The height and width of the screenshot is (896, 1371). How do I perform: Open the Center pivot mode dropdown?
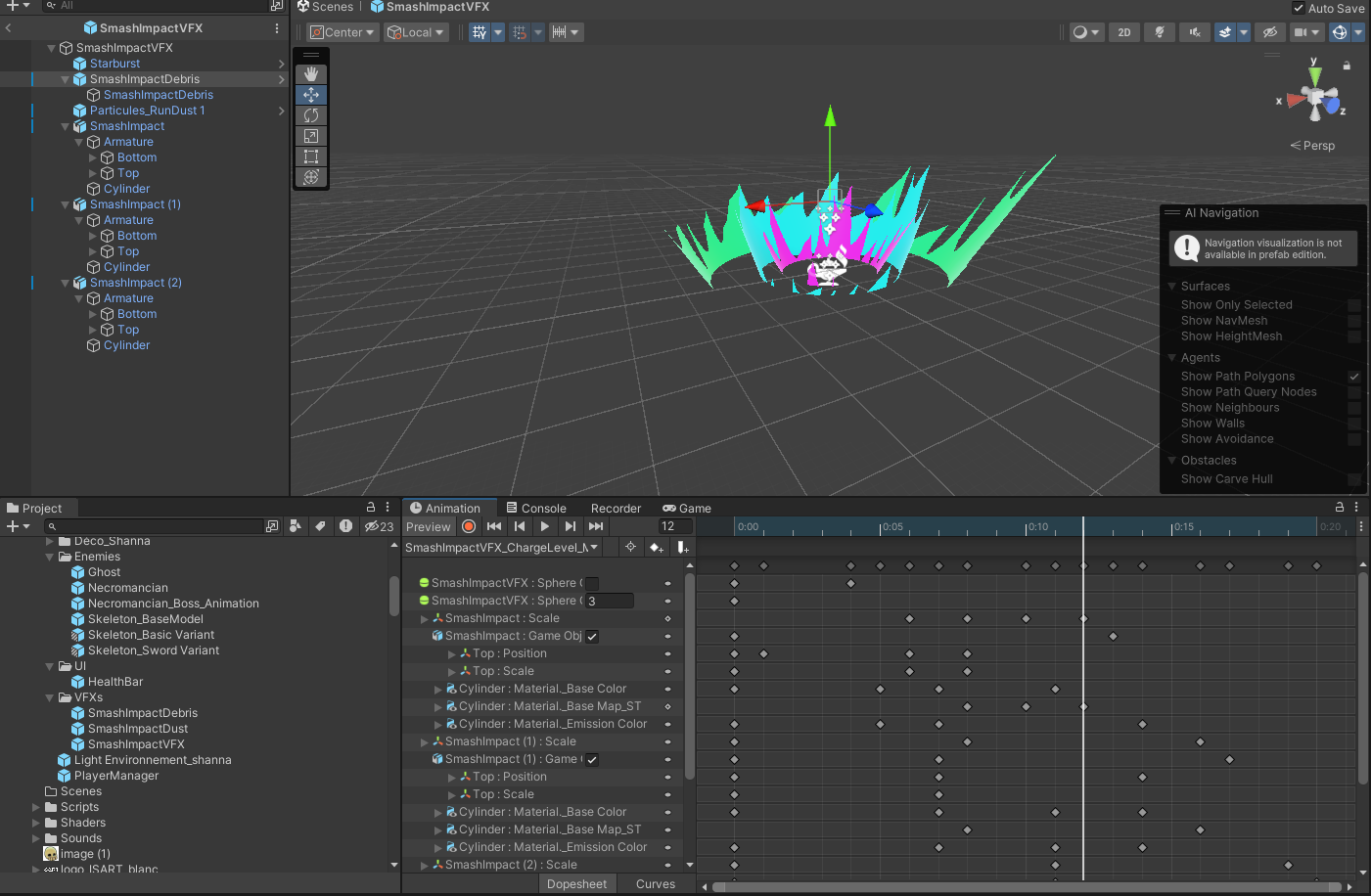[x=343, y=32]
